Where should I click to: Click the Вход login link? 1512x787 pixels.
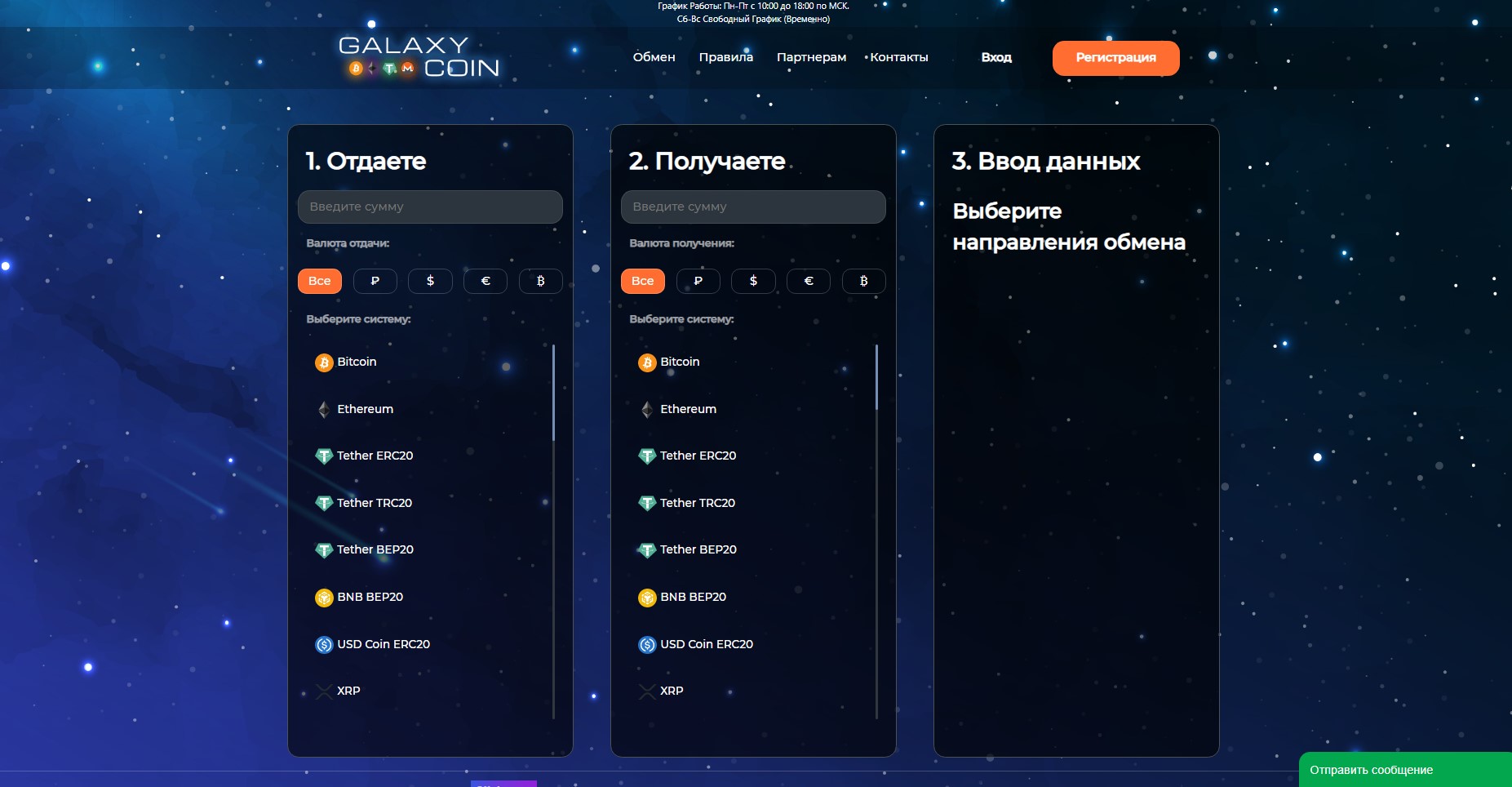point(996,57)
